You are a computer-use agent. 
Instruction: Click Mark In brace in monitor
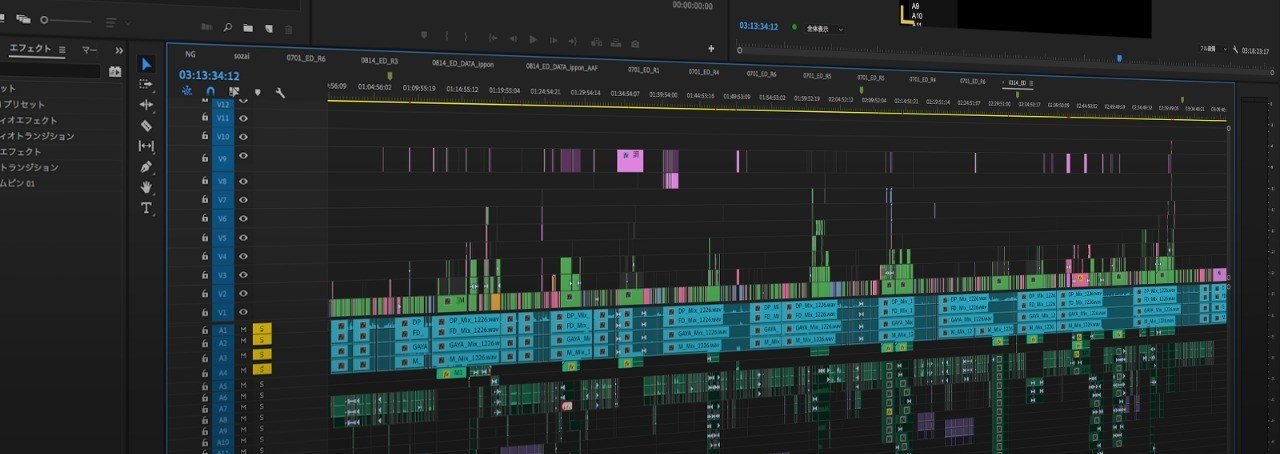[448, 37]
